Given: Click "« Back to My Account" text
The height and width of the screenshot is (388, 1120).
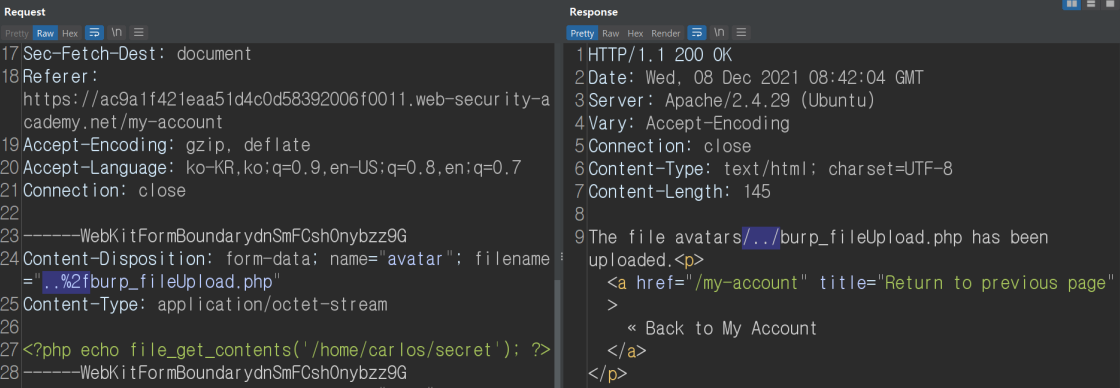Looking at the screenshot, I should click(x=721, y=329).
